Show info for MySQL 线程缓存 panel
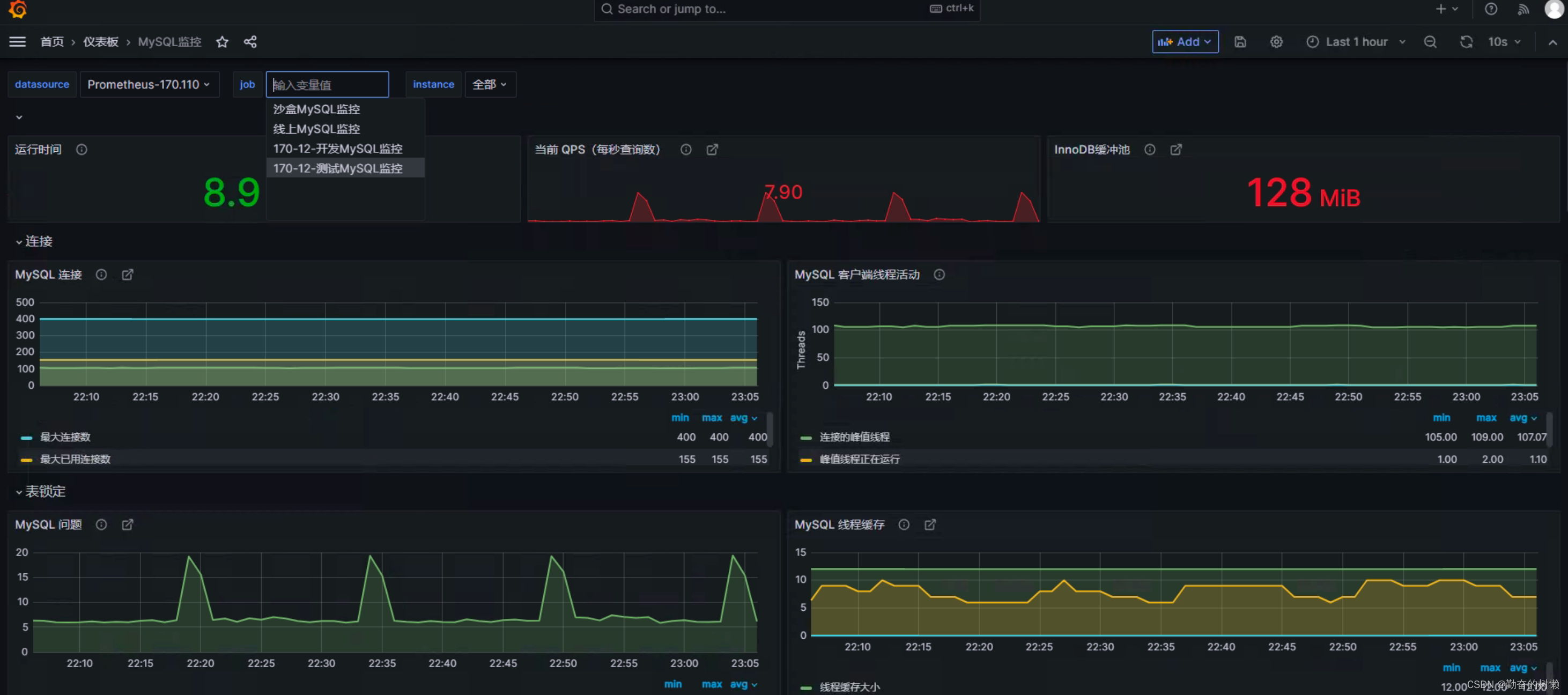Screen dimensions: 1568x695 point(904,524)
